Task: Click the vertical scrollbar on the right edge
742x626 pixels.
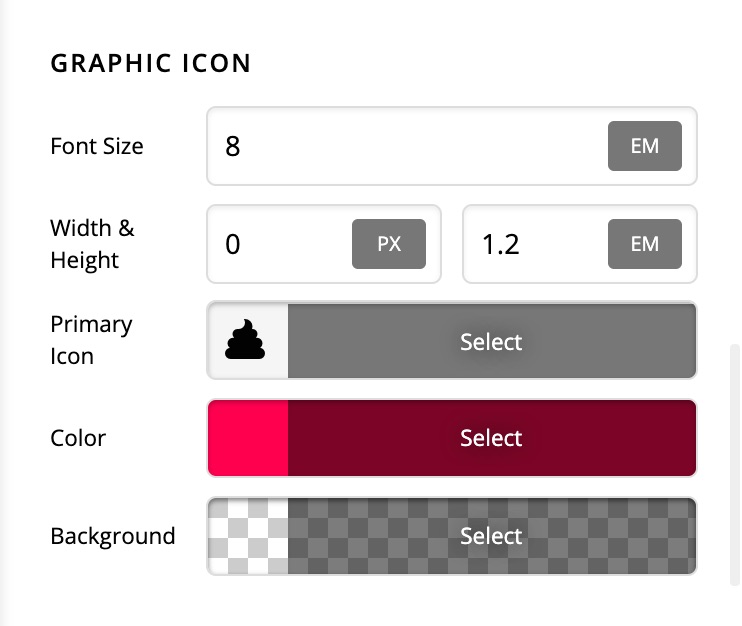Action: click(x=735, y=465)
